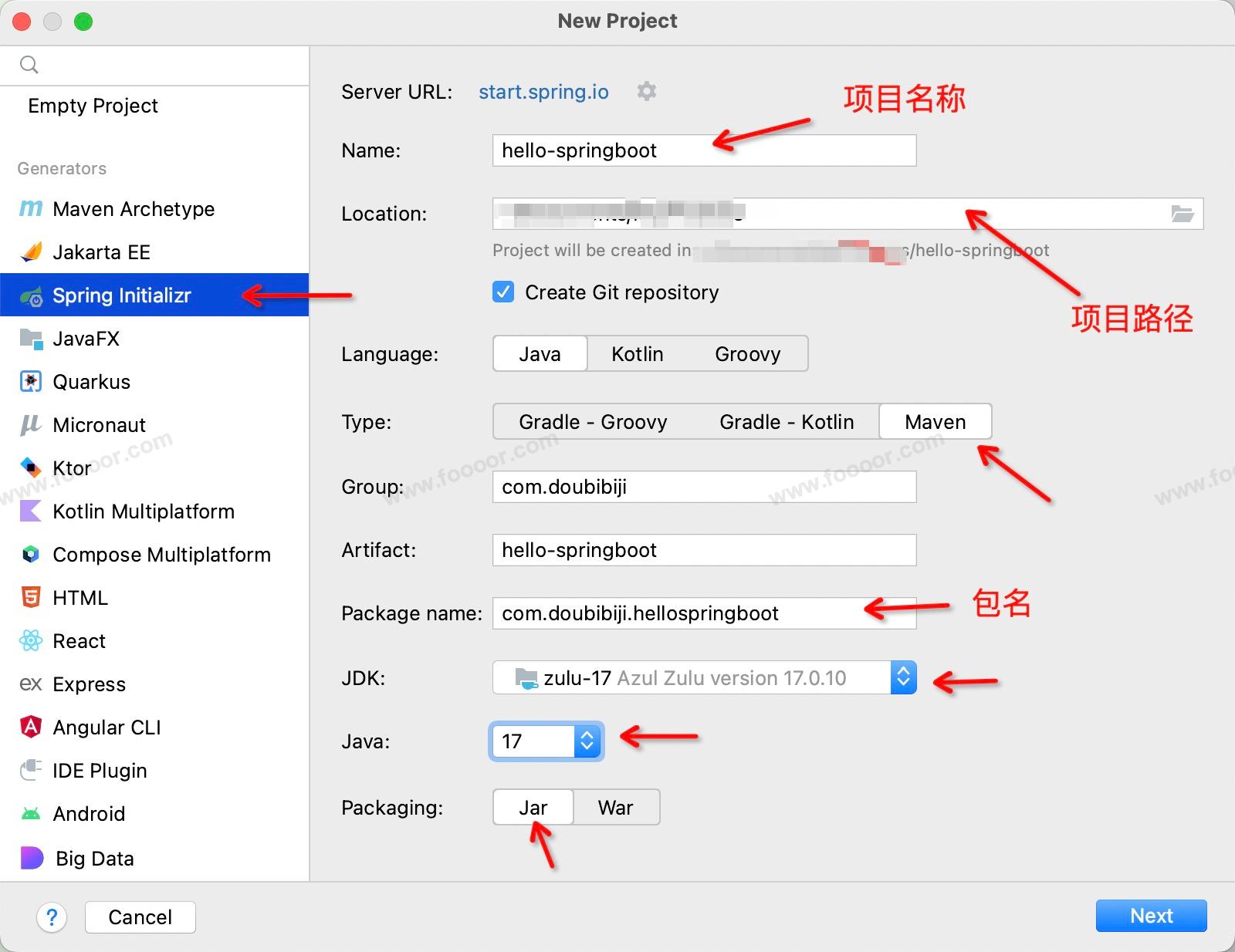Choose Gradle - Kotlin build type
The width and height of the screenshot is (1235, 952).
[786, 422]
